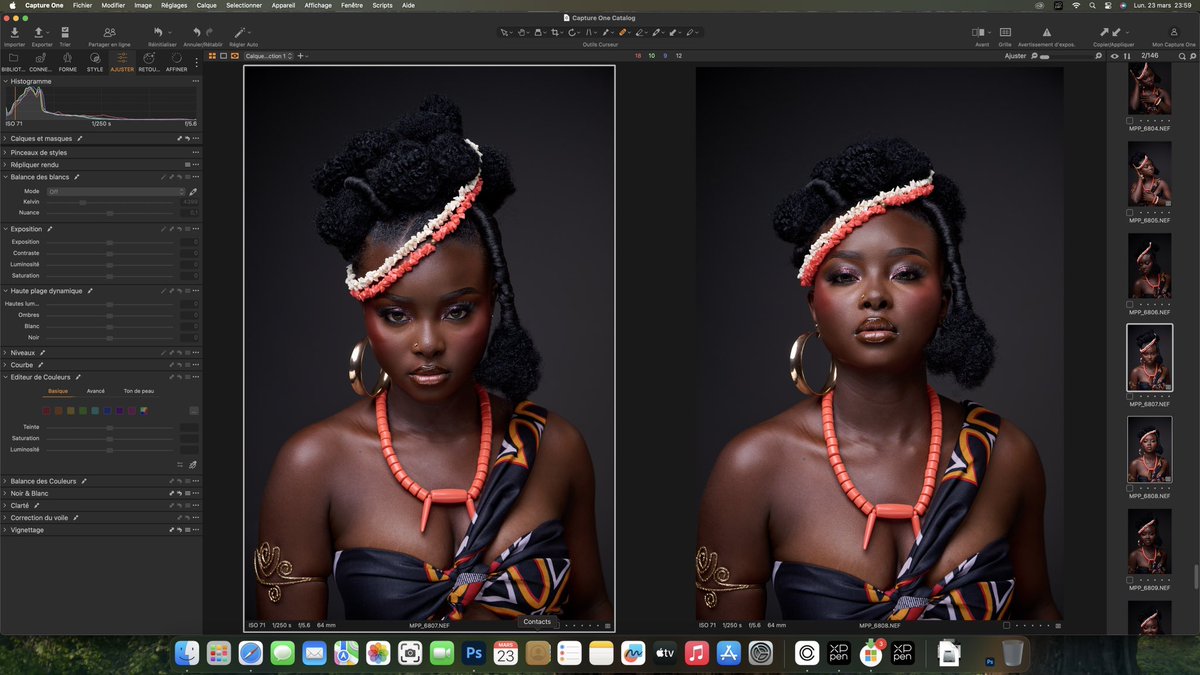Toggle the orange proofing eye icon in viewer bar
The height and width of the screenshot is (675, 1200).
coord(235,56)
